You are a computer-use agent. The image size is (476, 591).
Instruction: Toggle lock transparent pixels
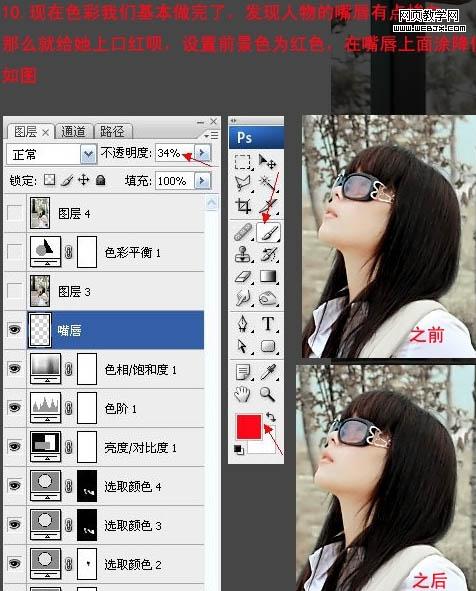coord(49,180)
